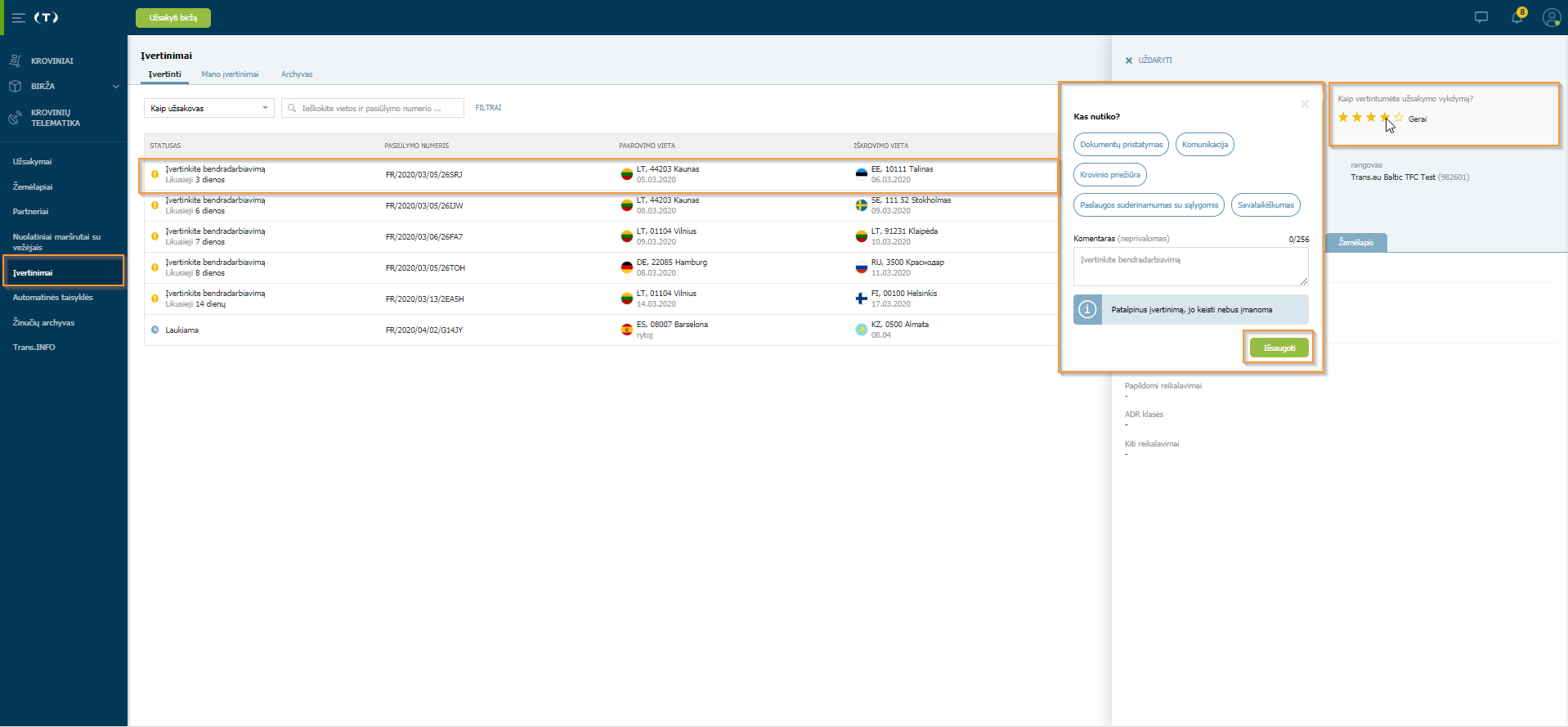Click Finland flag next to Helsinkis
The image size is (1568, 727).
tap(861, 298)
